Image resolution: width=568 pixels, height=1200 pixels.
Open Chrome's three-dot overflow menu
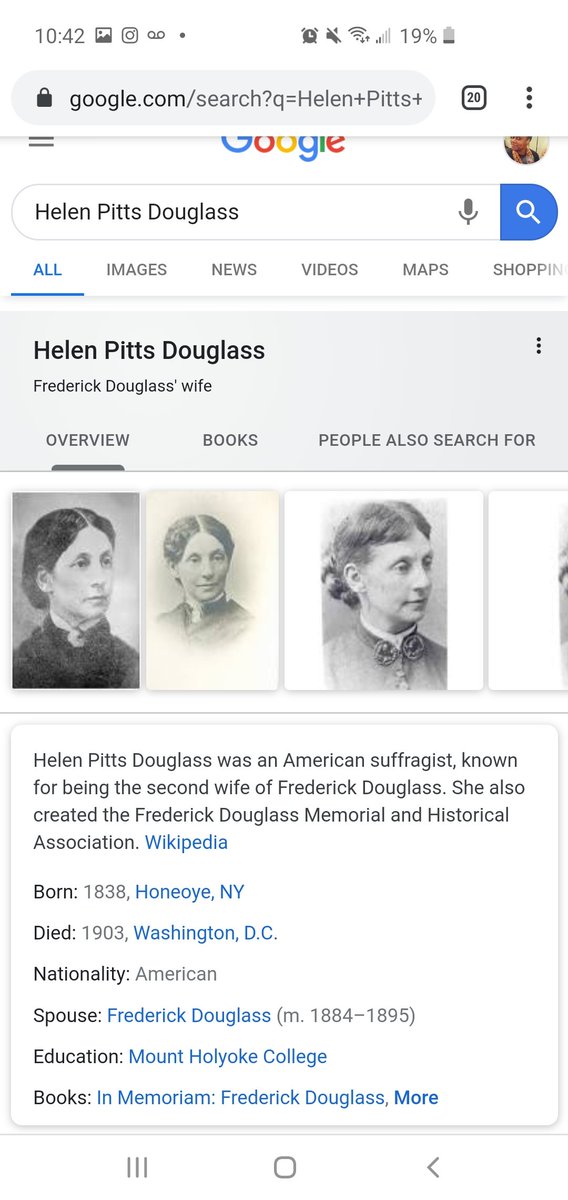click(529, 97)
